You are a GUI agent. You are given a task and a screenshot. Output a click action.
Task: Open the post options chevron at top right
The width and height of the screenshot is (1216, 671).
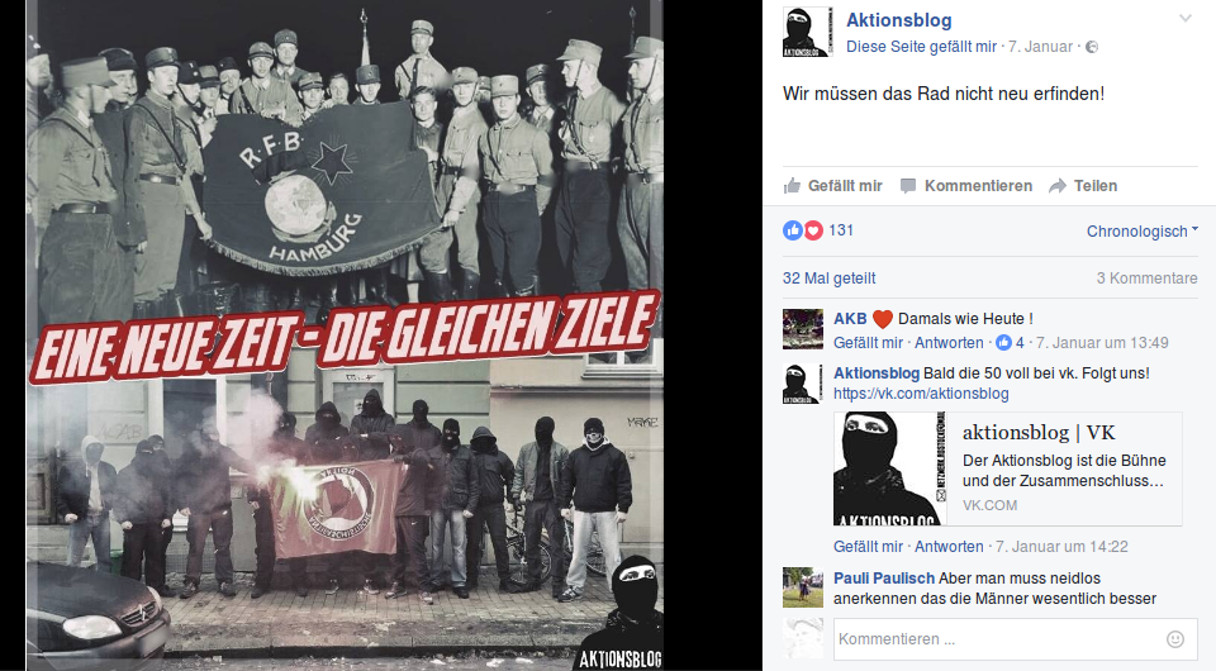[x=1186, y=19]
